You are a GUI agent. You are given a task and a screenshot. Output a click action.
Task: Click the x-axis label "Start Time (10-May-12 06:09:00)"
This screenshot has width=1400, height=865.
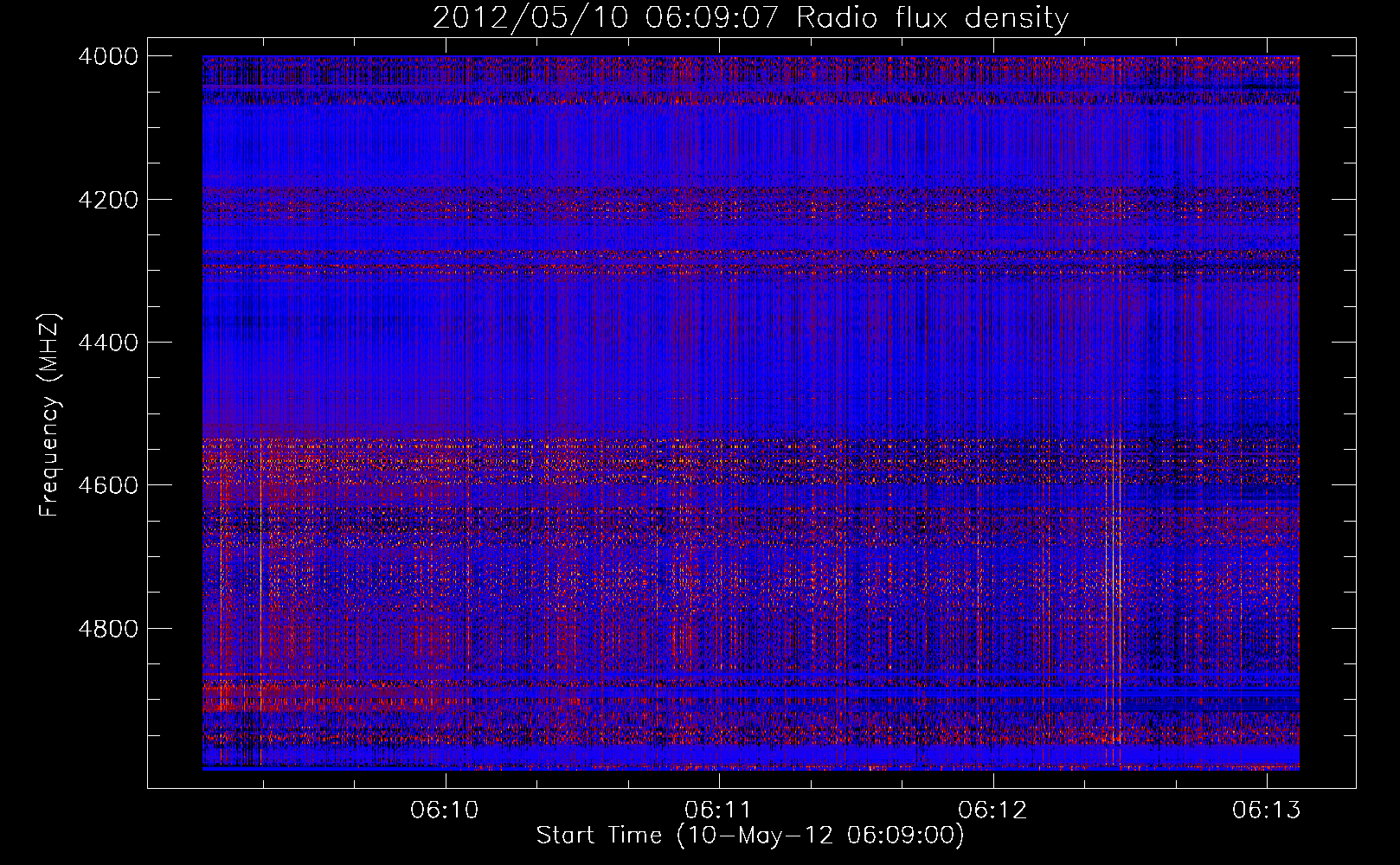click(x=750, y=836)
